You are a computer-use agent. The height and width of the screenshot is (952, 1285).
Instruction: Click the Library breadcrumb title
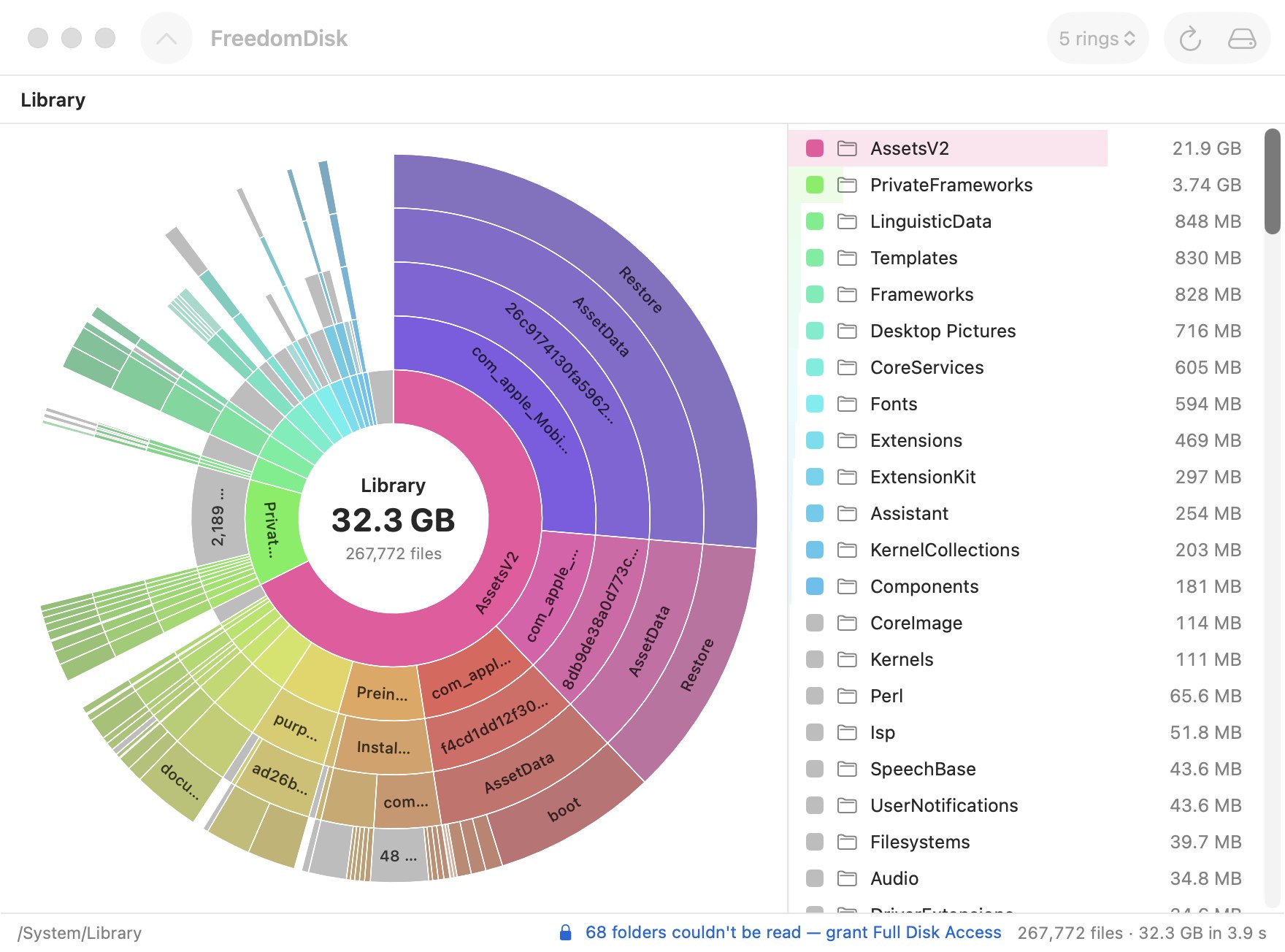pyautogui.click(x=53, y=100)
